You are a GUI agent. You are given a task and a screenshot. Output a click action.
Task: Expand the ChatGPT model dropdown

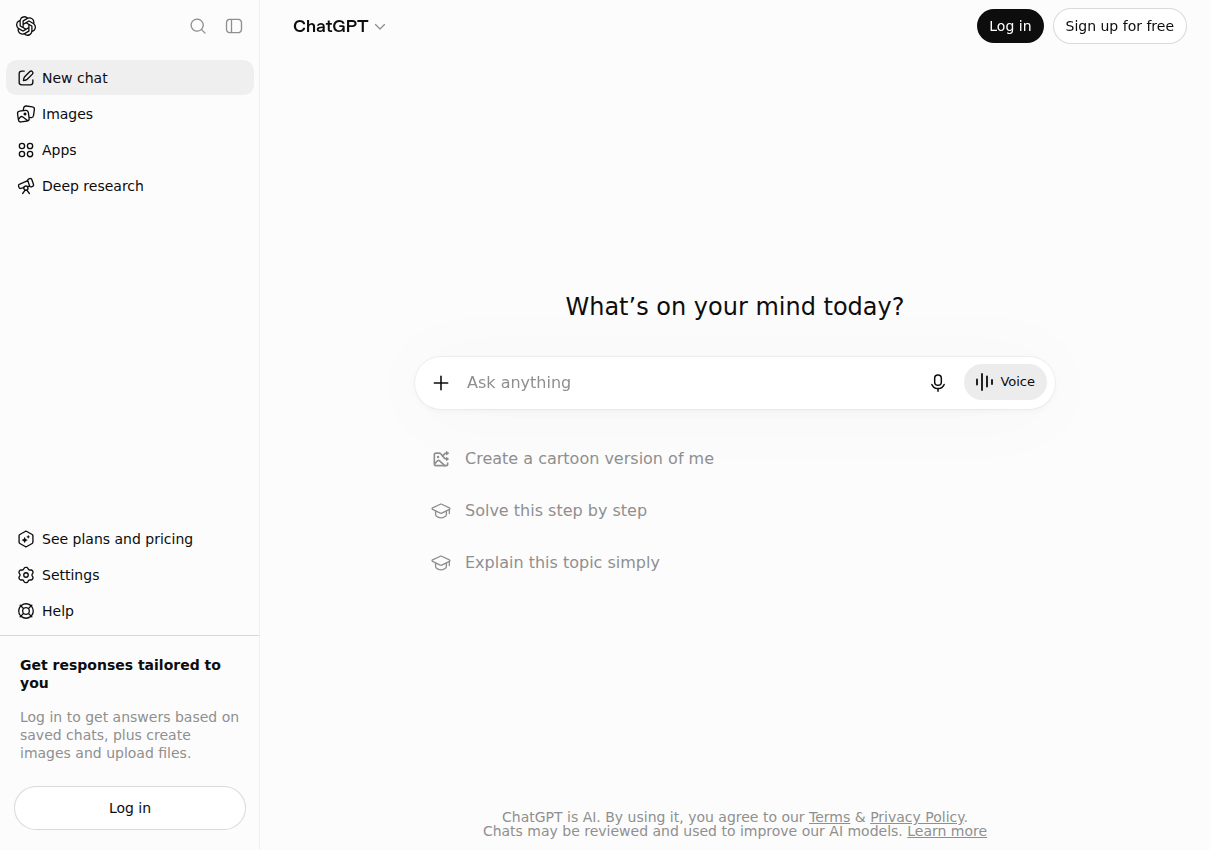tap(339, 26)
